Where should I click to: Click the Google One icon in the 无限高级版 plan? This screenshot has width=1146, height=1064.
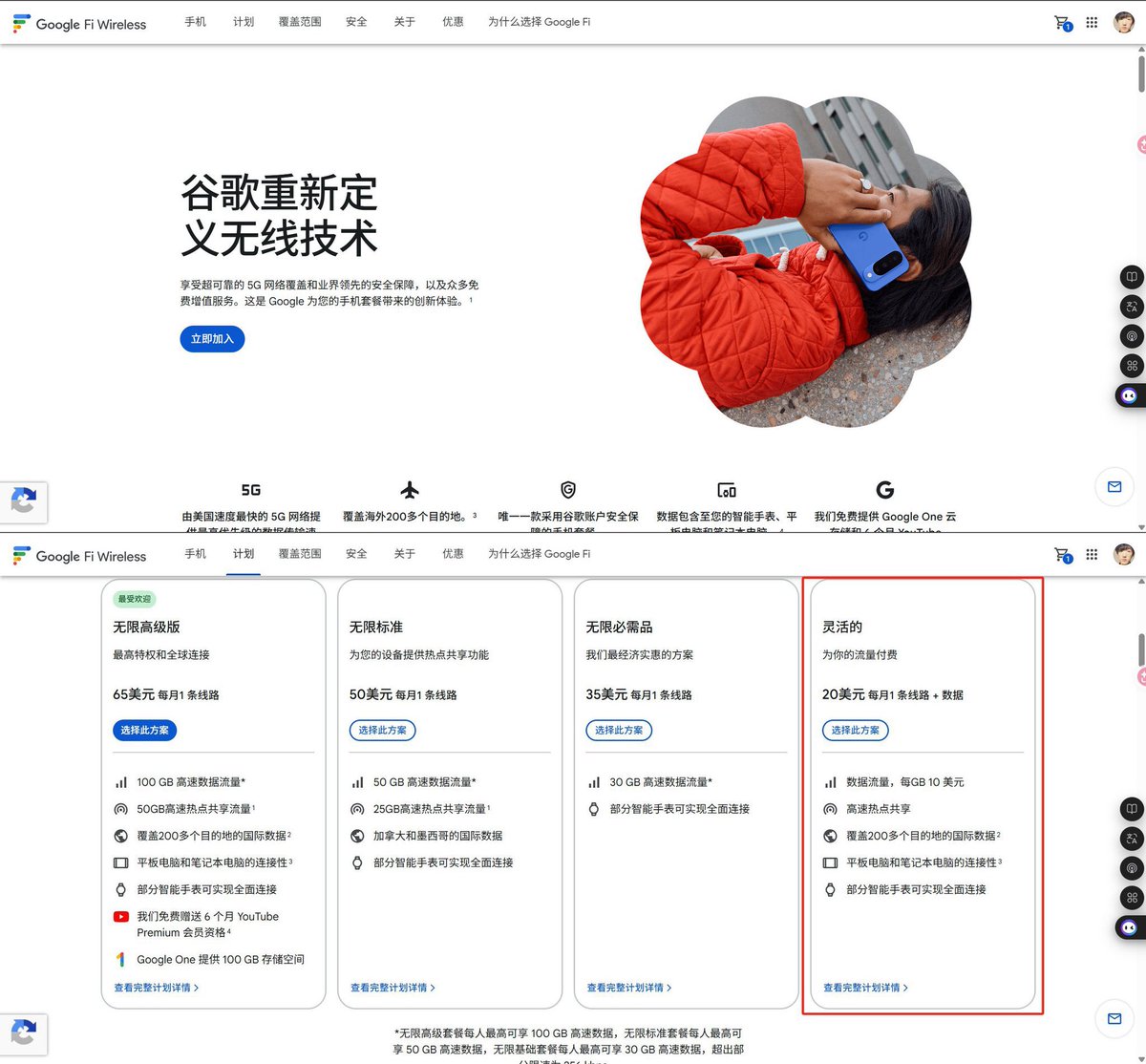pos(121,959)
